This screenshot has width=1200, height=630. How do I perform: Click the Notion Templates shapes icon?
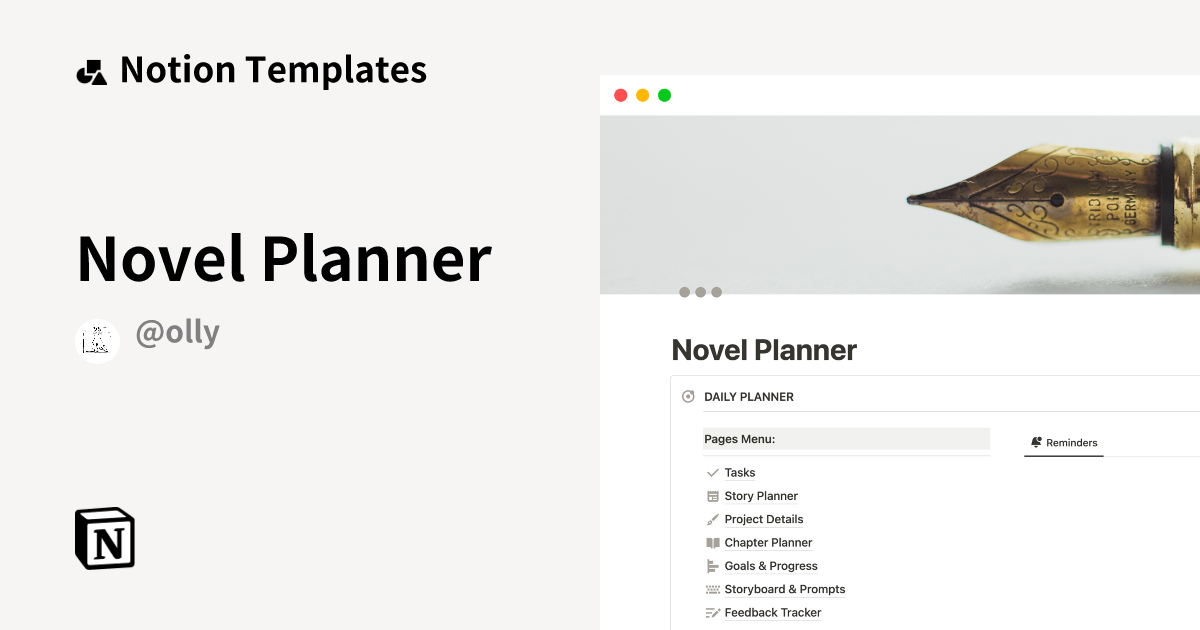tap(91, 71)
